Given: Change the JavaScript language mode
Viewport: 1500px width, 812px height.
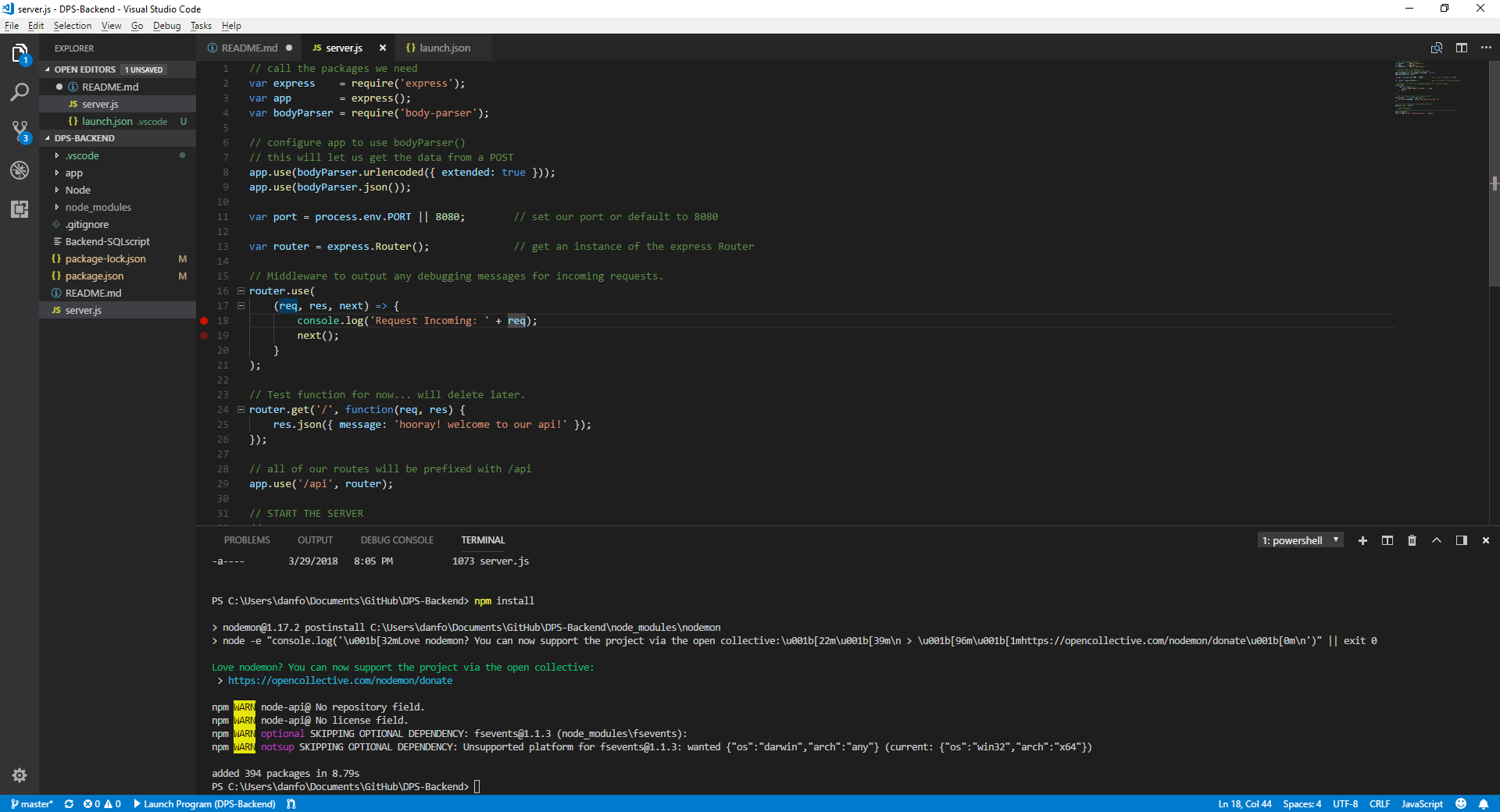Looking at the screenshot, I should click(1422, 803).
